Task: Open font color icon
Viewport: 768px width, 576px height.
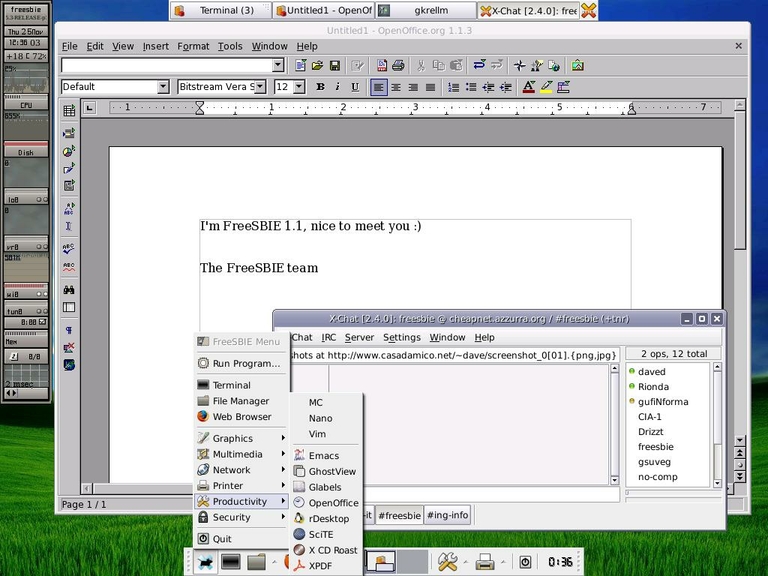Action: coord(528,87)
